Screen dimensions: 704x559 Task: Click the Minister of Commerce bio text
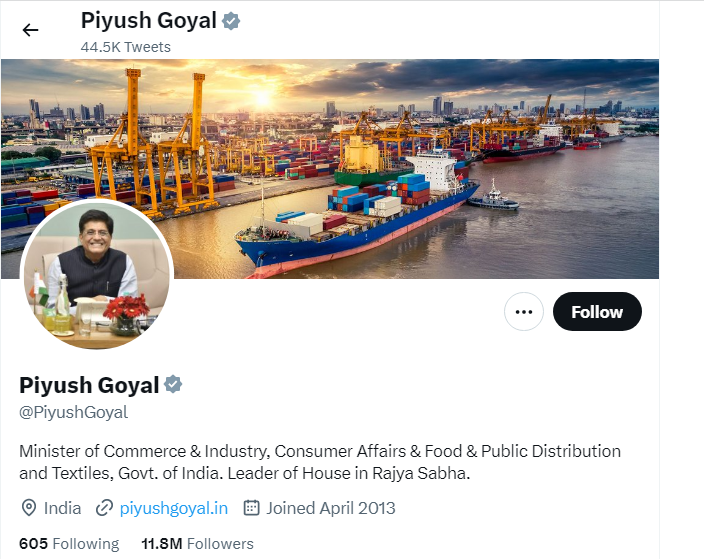click(320, 462)
